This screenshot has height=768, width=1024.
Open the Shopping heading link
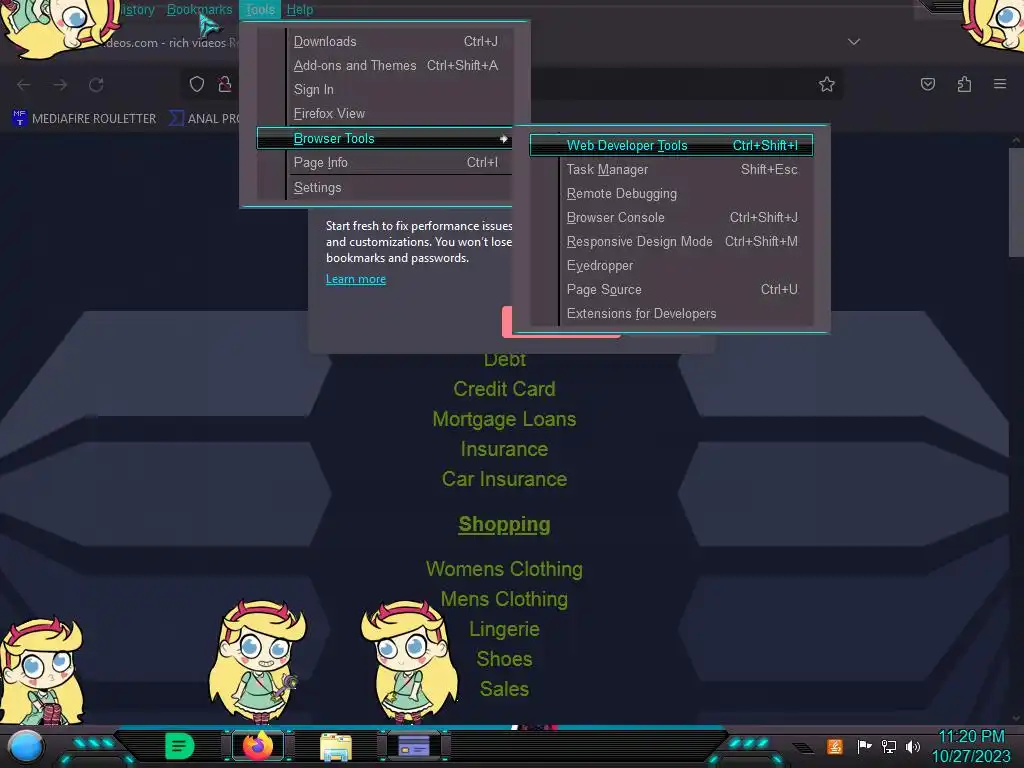click(504, 524)
